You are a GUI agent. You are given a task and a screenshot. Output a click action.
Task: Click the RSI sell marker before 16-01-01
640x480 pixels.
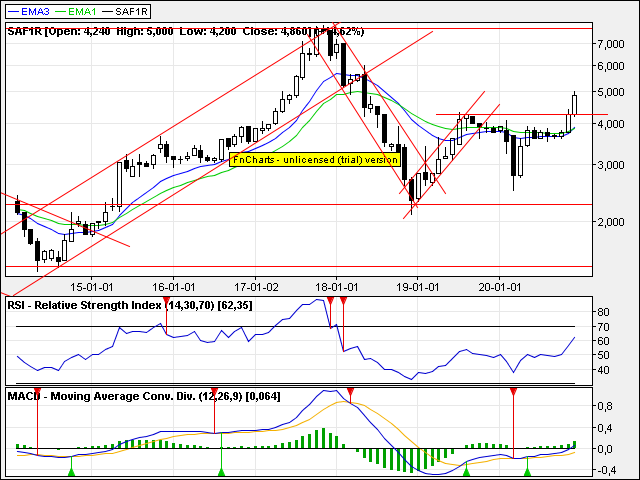click(x=167, y=302)
